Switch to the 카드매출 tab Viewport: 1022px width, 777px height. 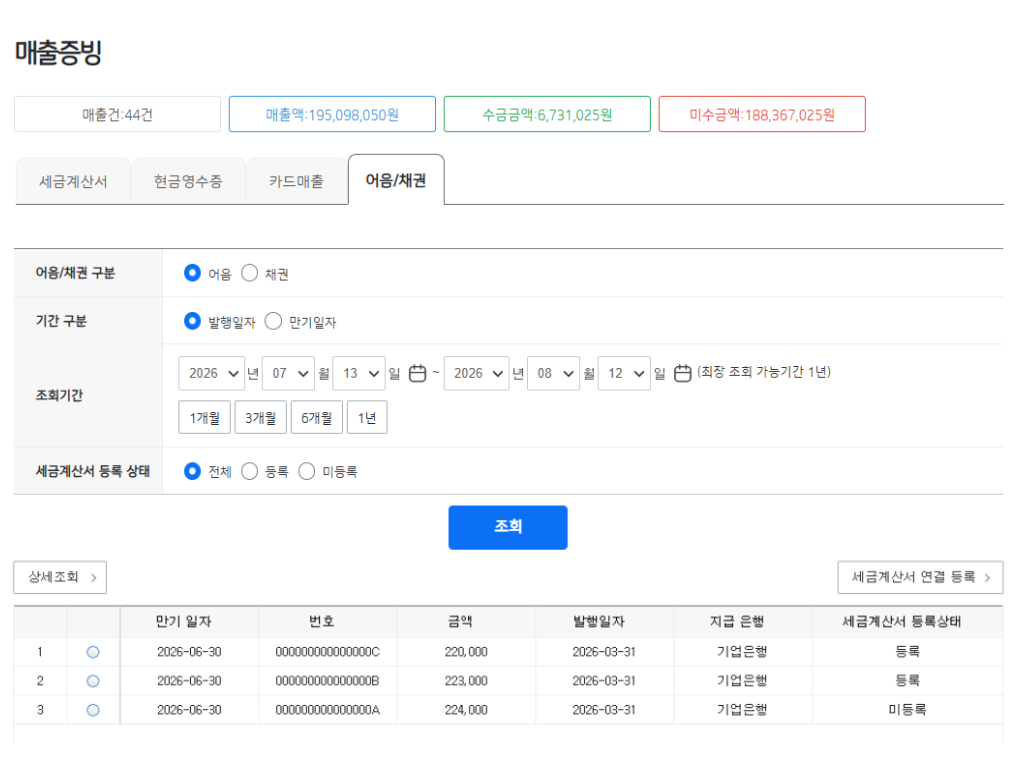297,181
